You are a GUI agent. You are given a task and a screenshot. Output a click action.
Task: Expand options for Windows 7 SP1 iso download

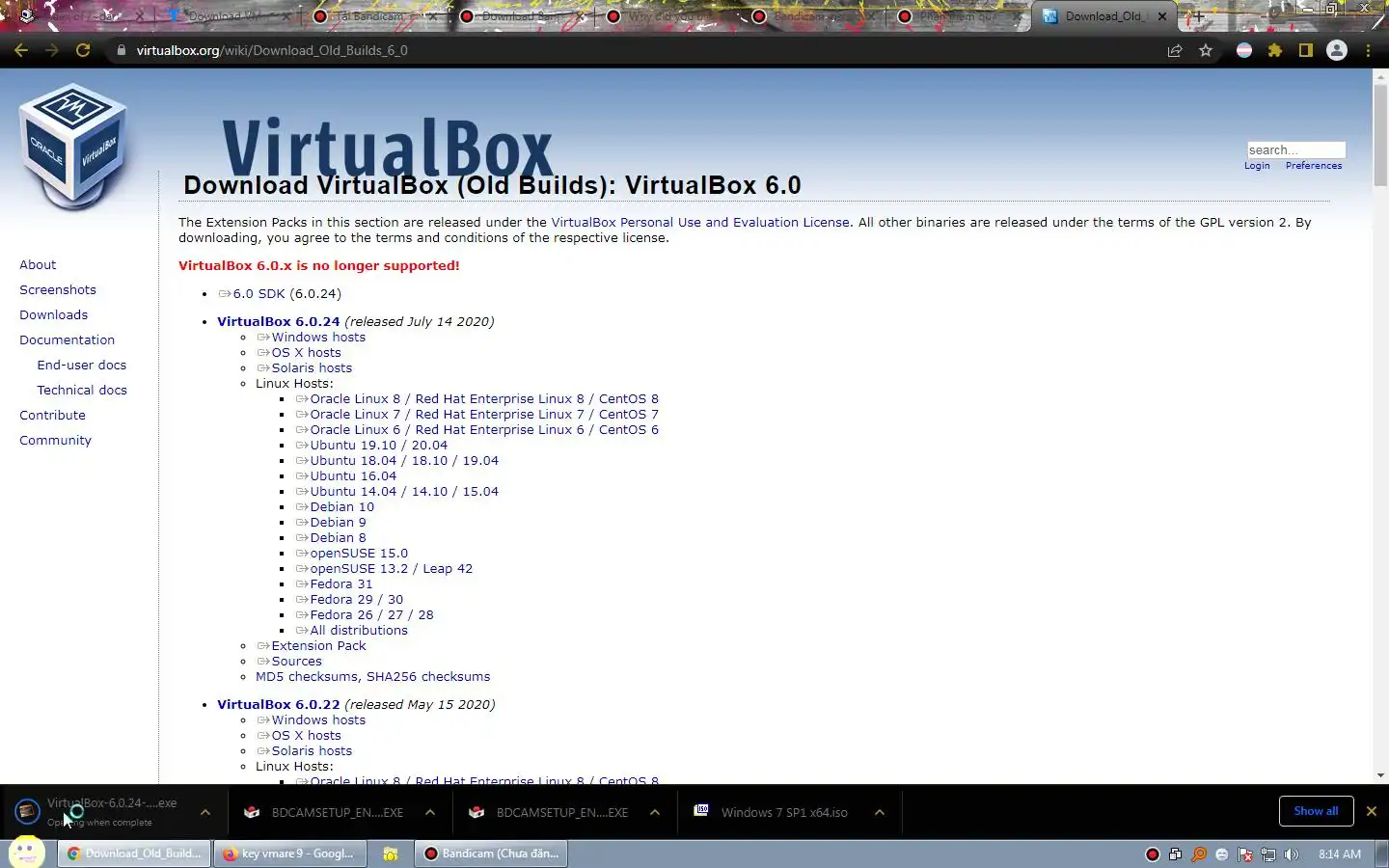click(x=880, y=812)
